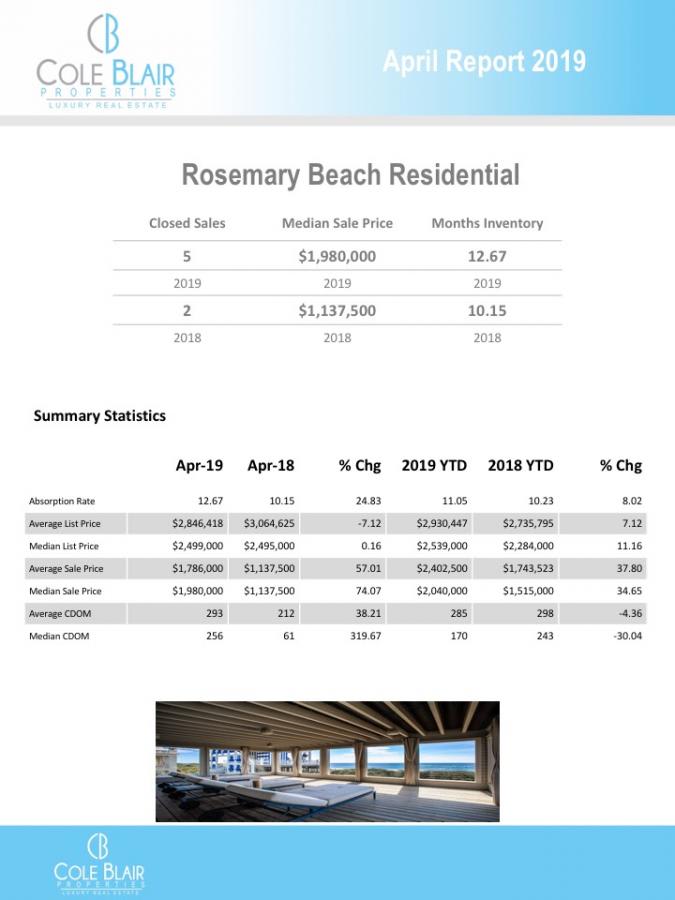Click the Months Inventory column header
675x900 pixels.
click(487, 223)
